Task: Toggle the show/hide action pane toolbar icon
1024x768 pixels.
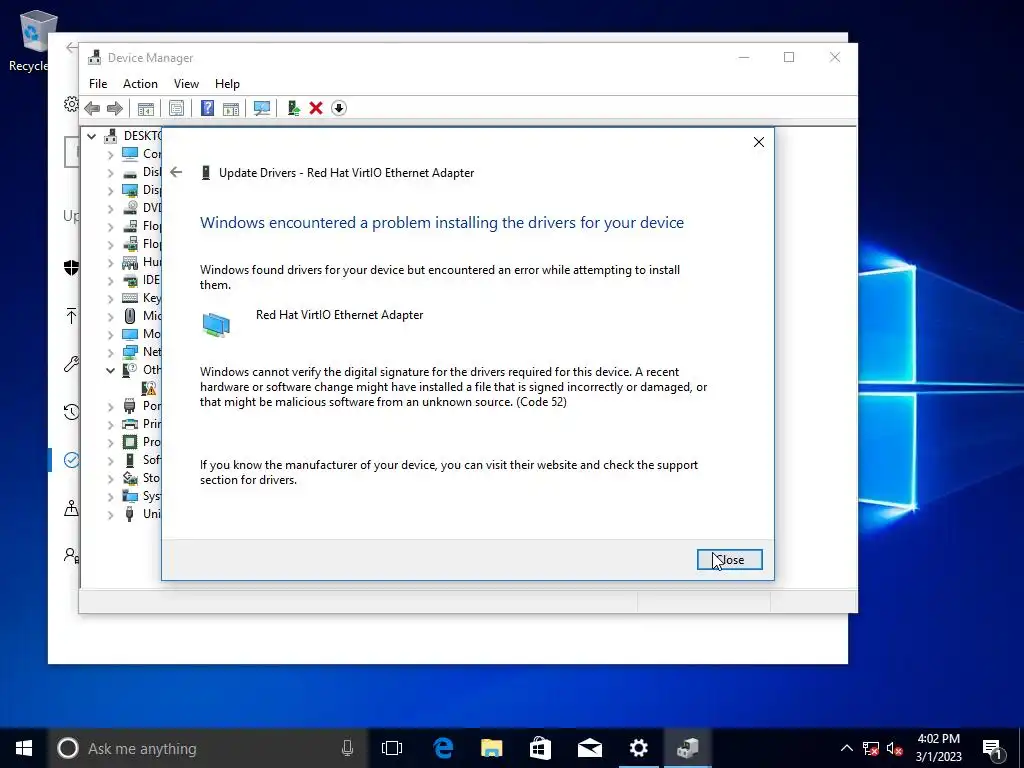Action: point(231,108)
